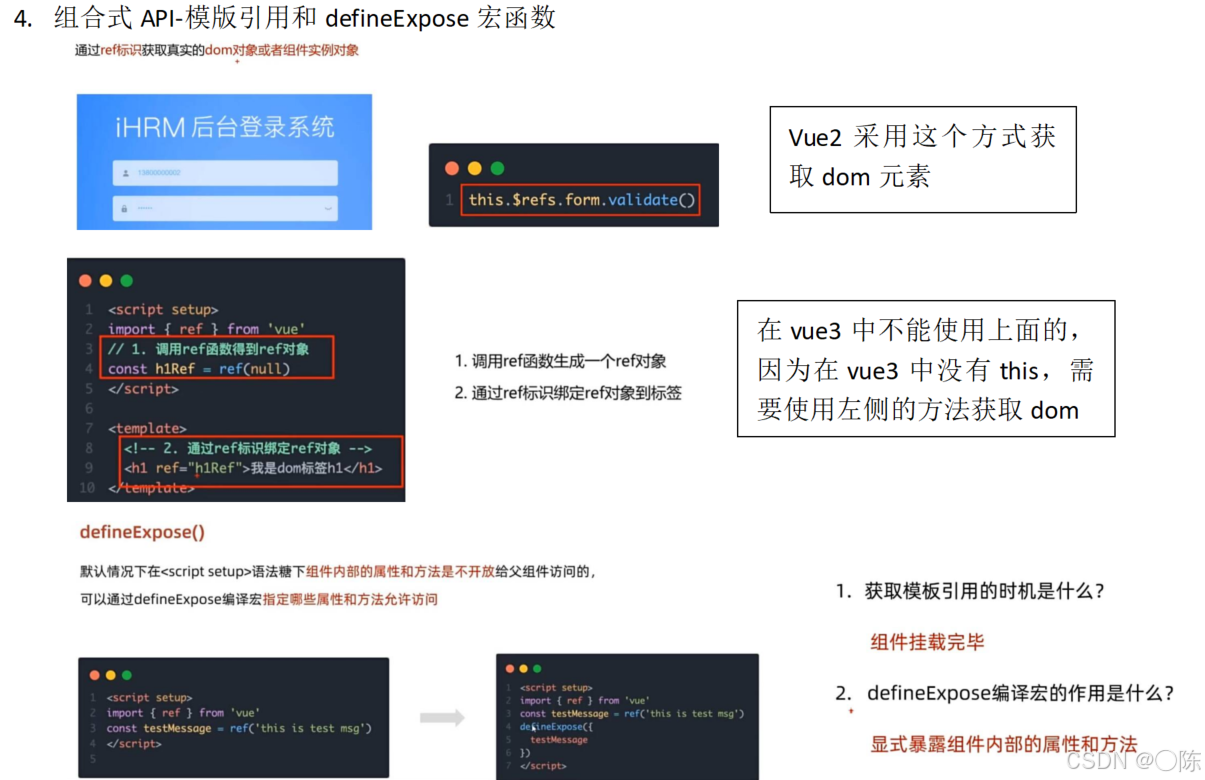This screenshot has width=1205, height=780.
Task: Click the yellow dot on the validate() code window
Action: 475,168
